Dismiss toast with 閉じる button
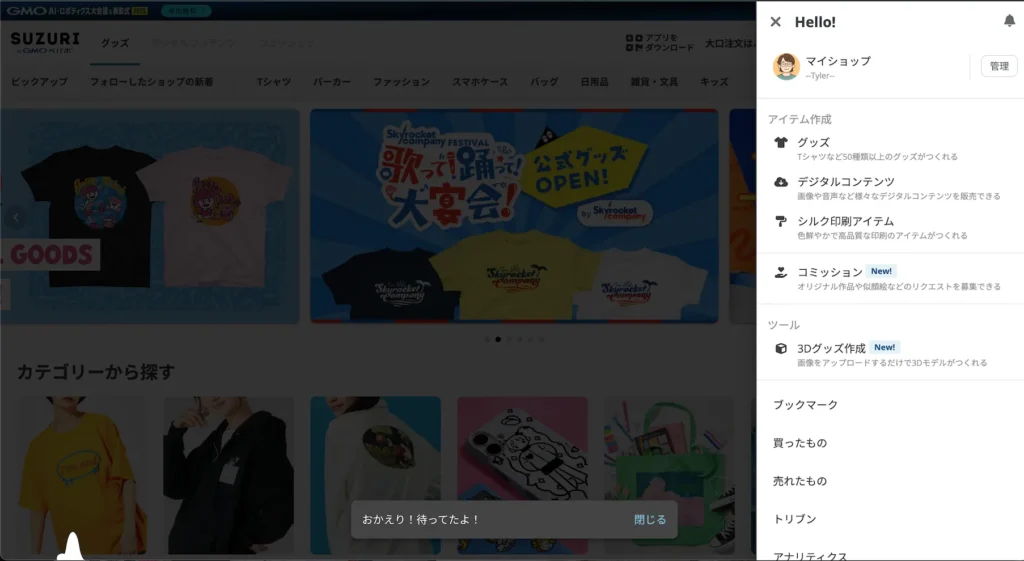Image resolution: width=1024 pixels, height=561 pixels. [650, 519]
